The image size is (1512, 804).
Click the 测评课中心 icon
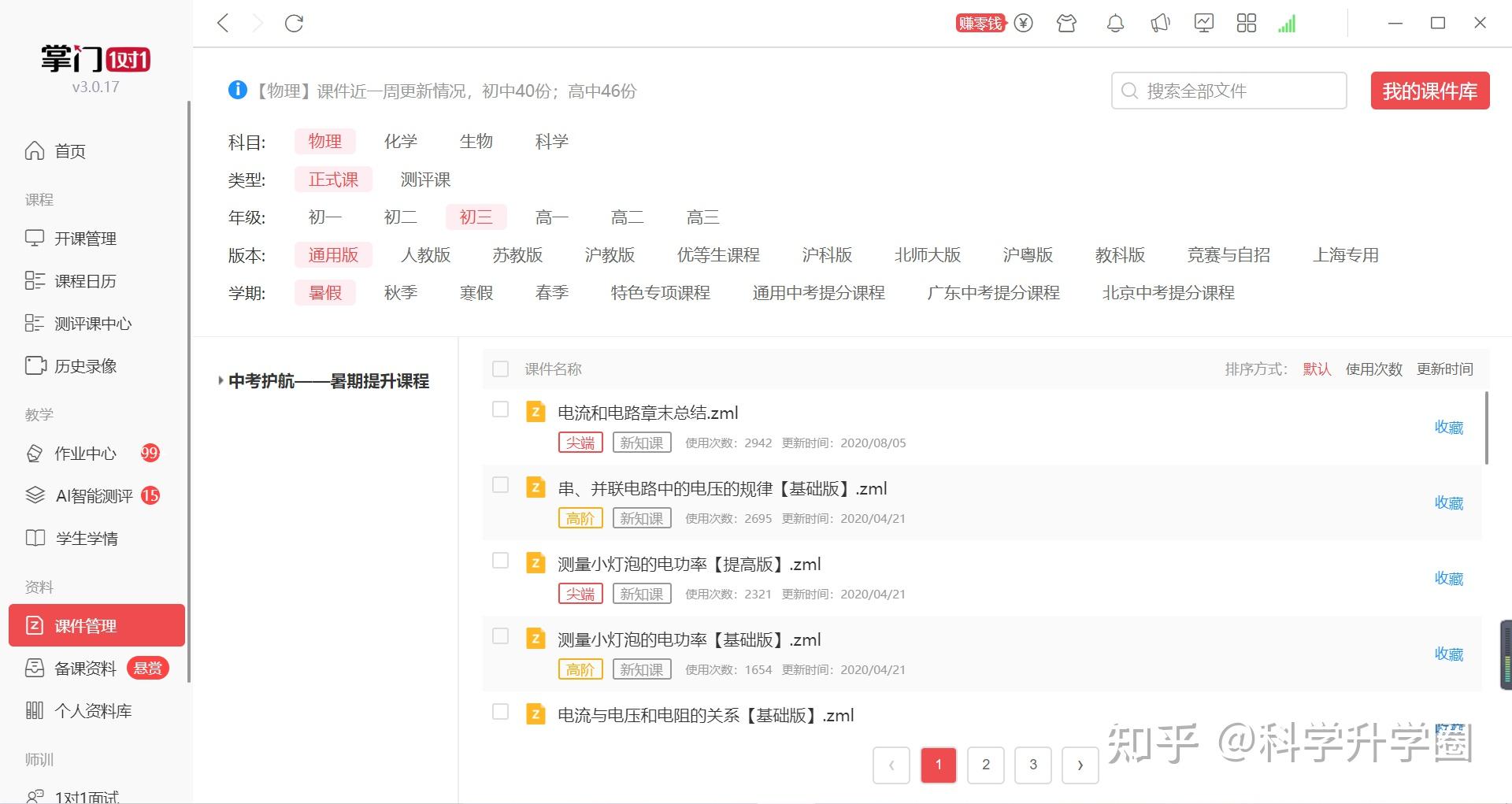35,323
